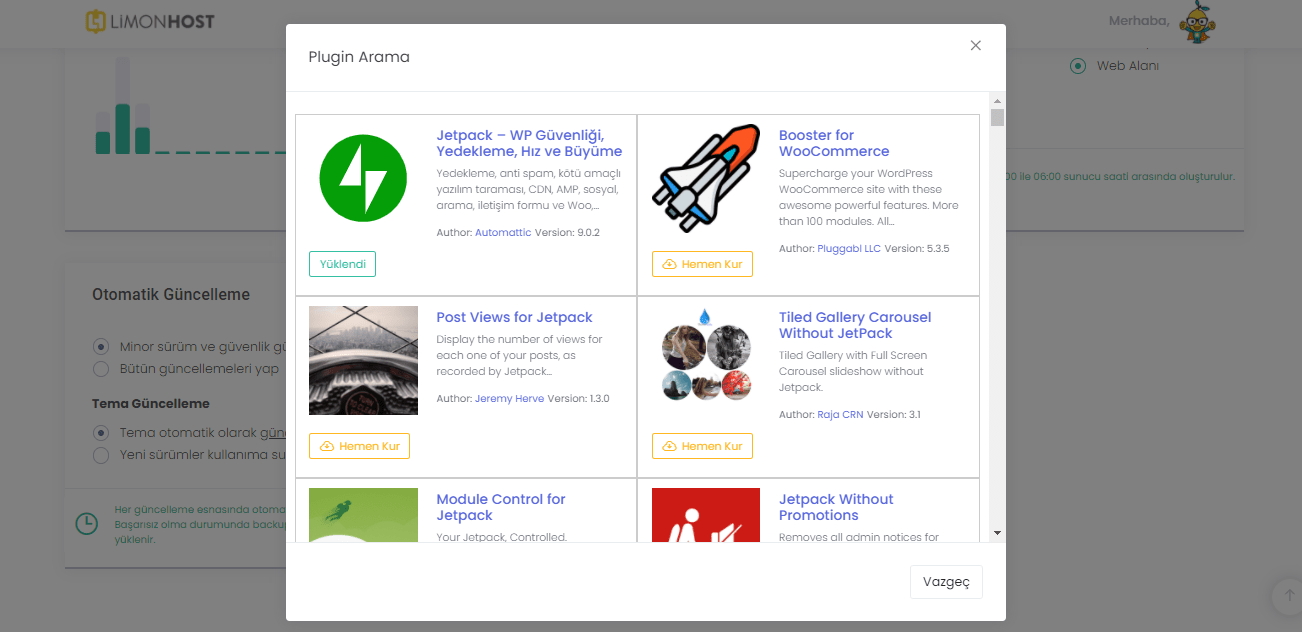Image resolution: width=1302 pixels, height=632 pixels.
Task: Open the Jetpack Without Promotions title
Action: pyautogui.click(x=836, y=507)
